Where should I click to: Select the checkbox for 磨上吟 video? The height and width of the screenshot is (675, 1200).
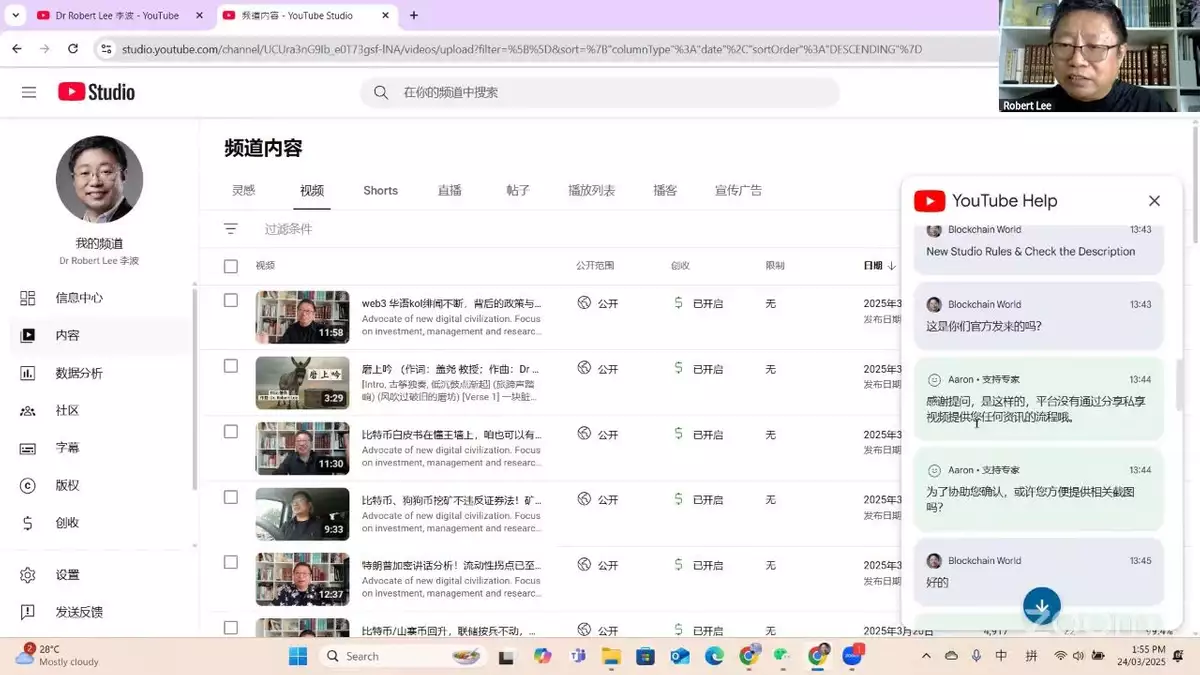tap(231, 366)
